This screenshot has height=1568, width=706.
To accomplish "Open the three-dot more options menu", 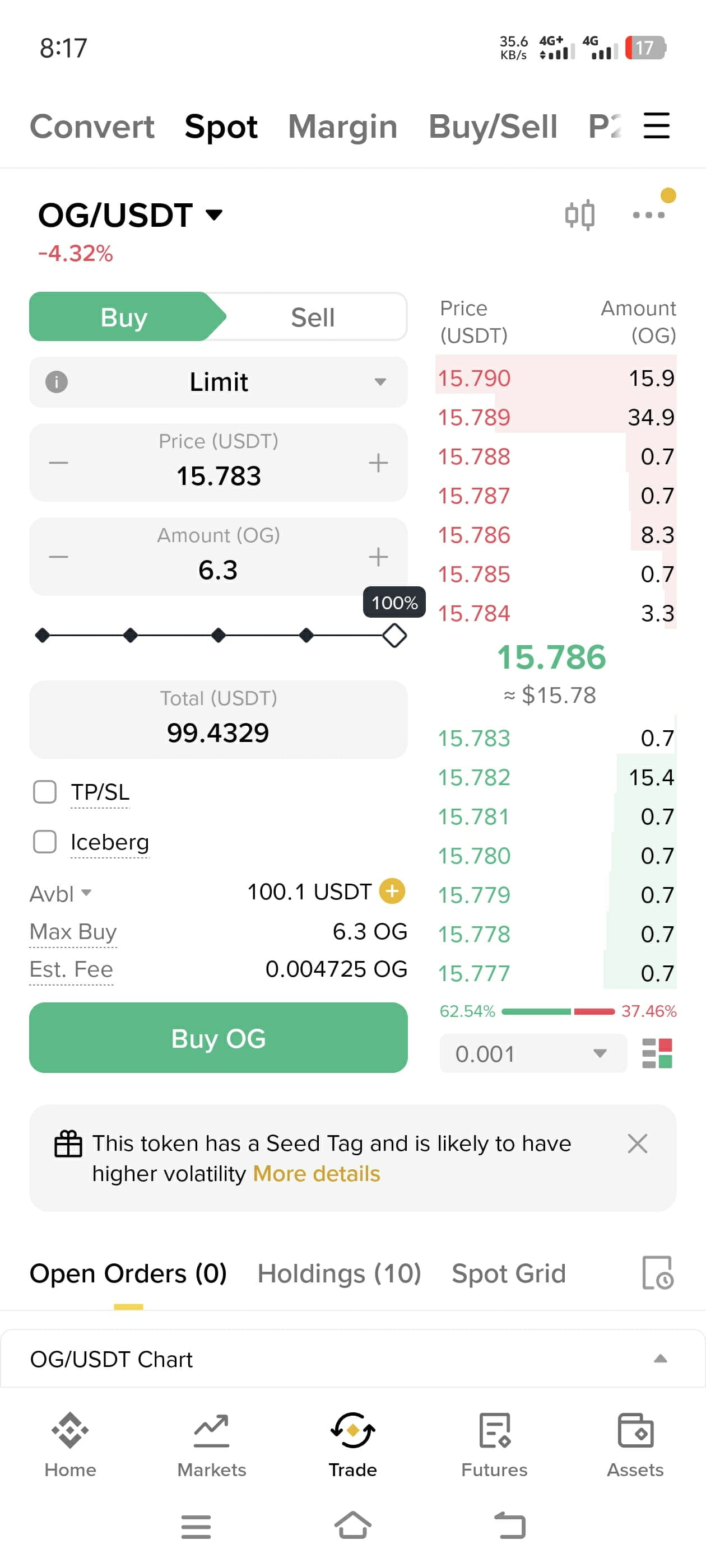I will (648, 215).
